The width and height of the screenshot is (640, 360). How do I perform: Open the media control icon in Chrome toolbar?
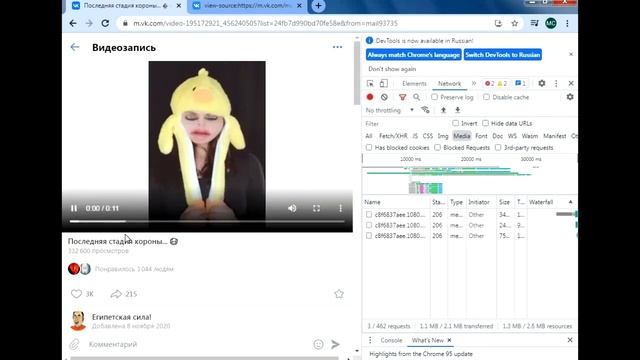click(534, 23)
